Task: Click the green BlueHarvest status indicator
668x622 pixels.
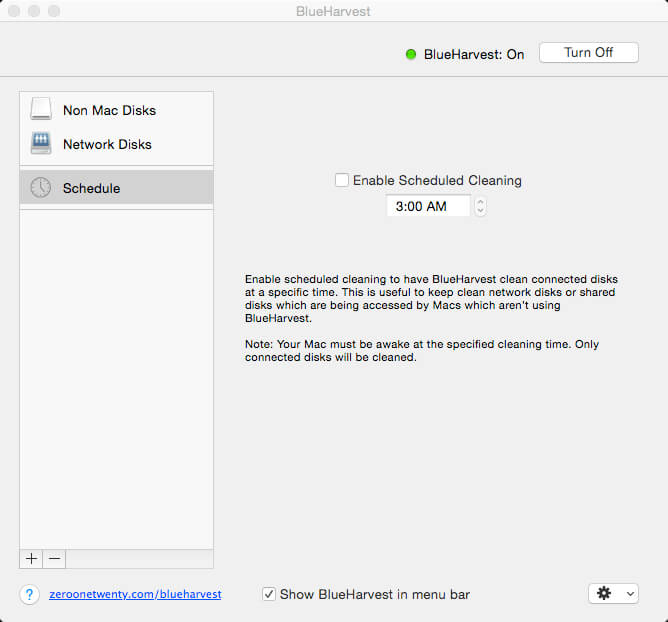Action: click(411, 54)
